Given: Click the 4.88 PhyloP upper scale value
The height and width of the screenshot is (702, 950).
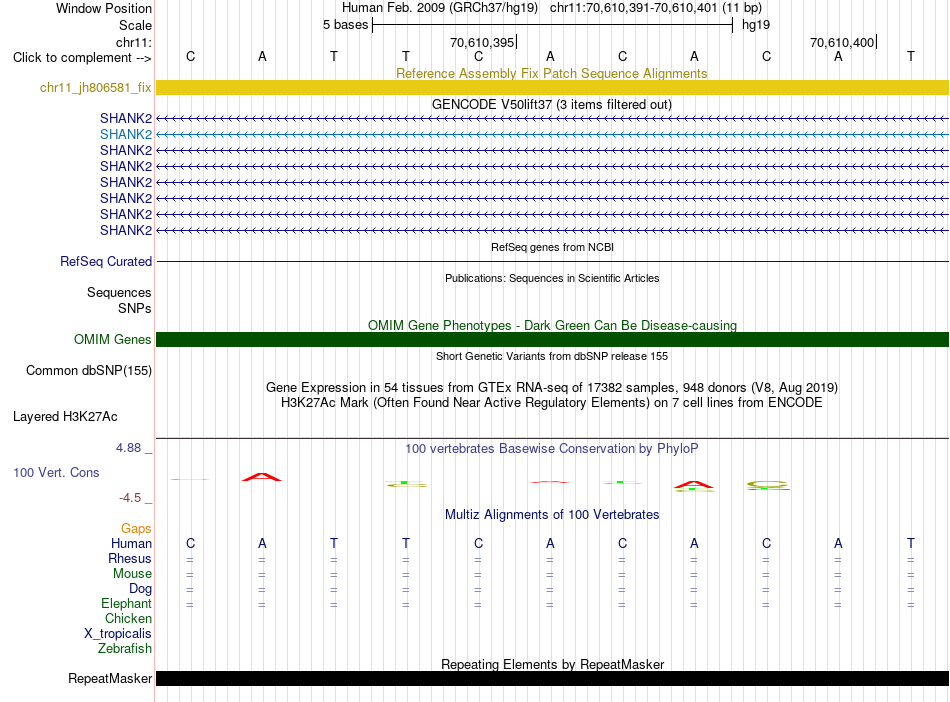Looking at the screenshot, I should (128, 448).
